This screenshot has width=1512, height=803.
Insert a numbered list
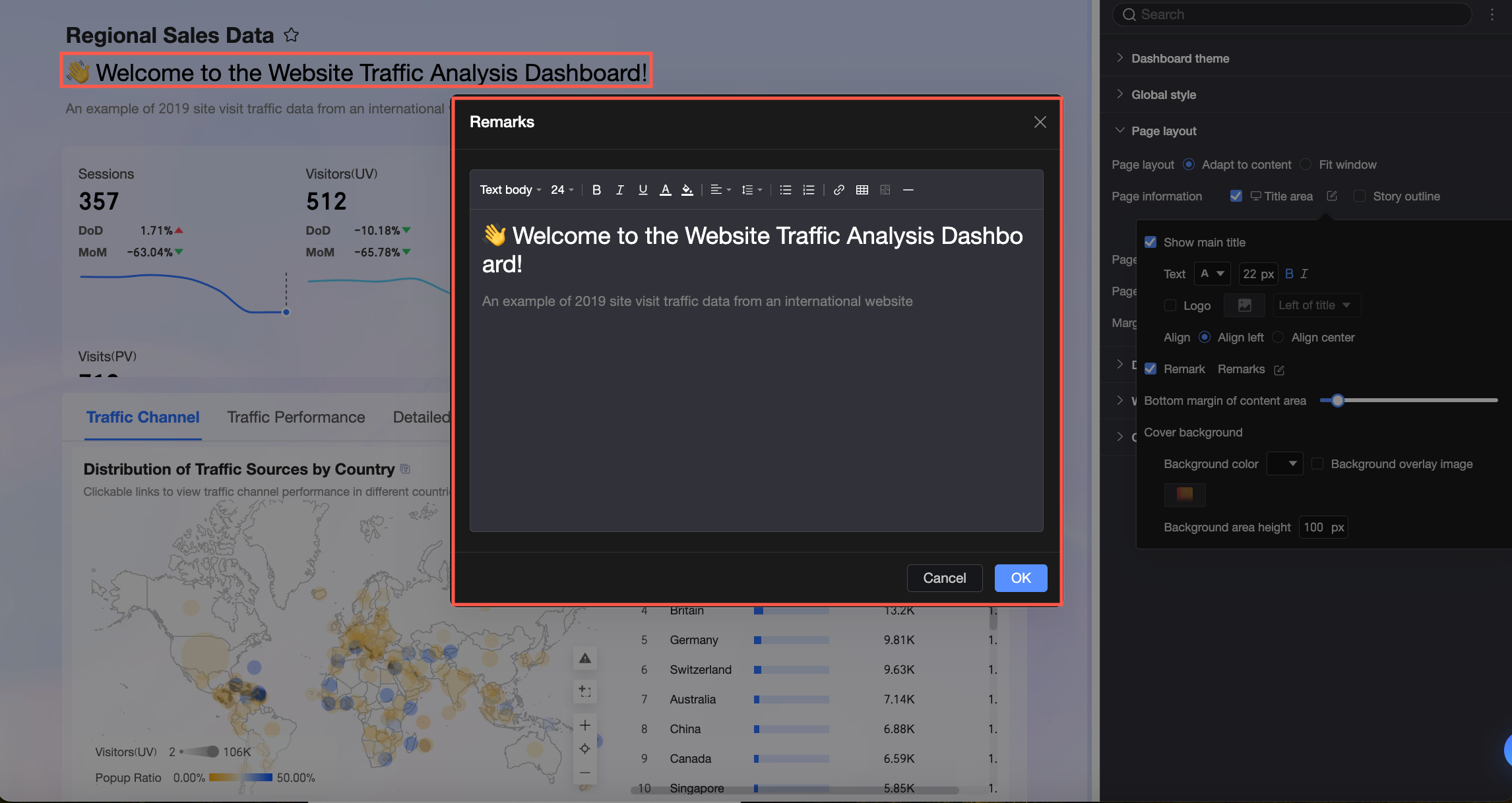808,190
